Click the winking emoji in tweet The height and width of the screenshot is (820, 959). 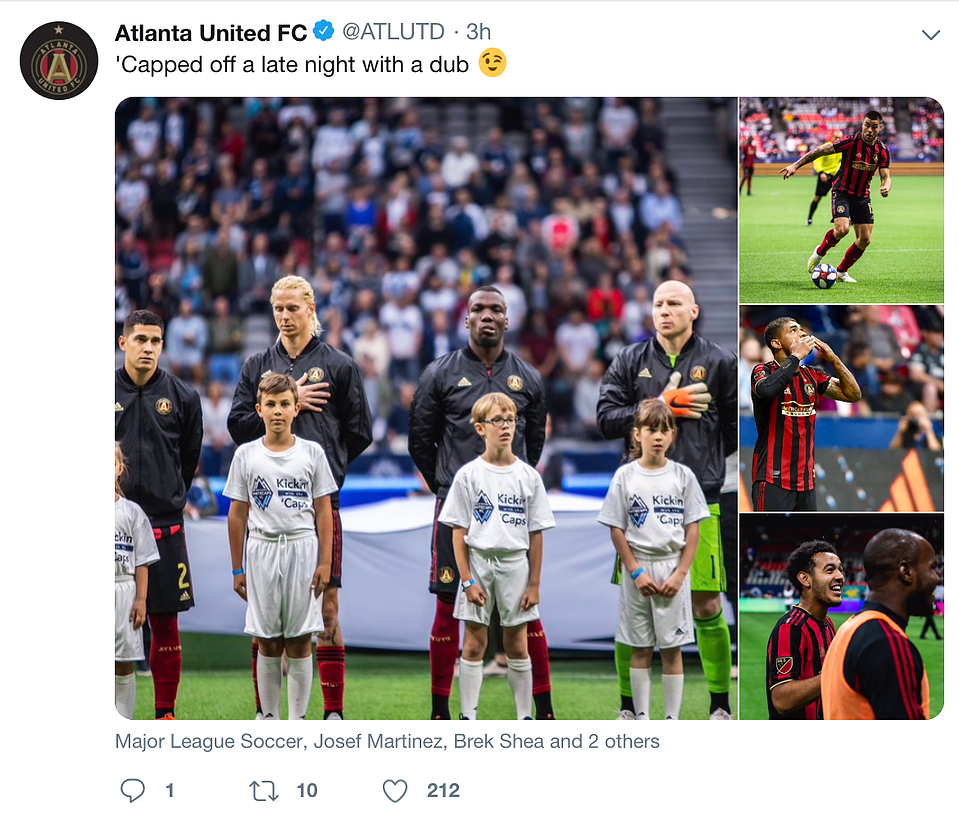[x=492, y=62]
